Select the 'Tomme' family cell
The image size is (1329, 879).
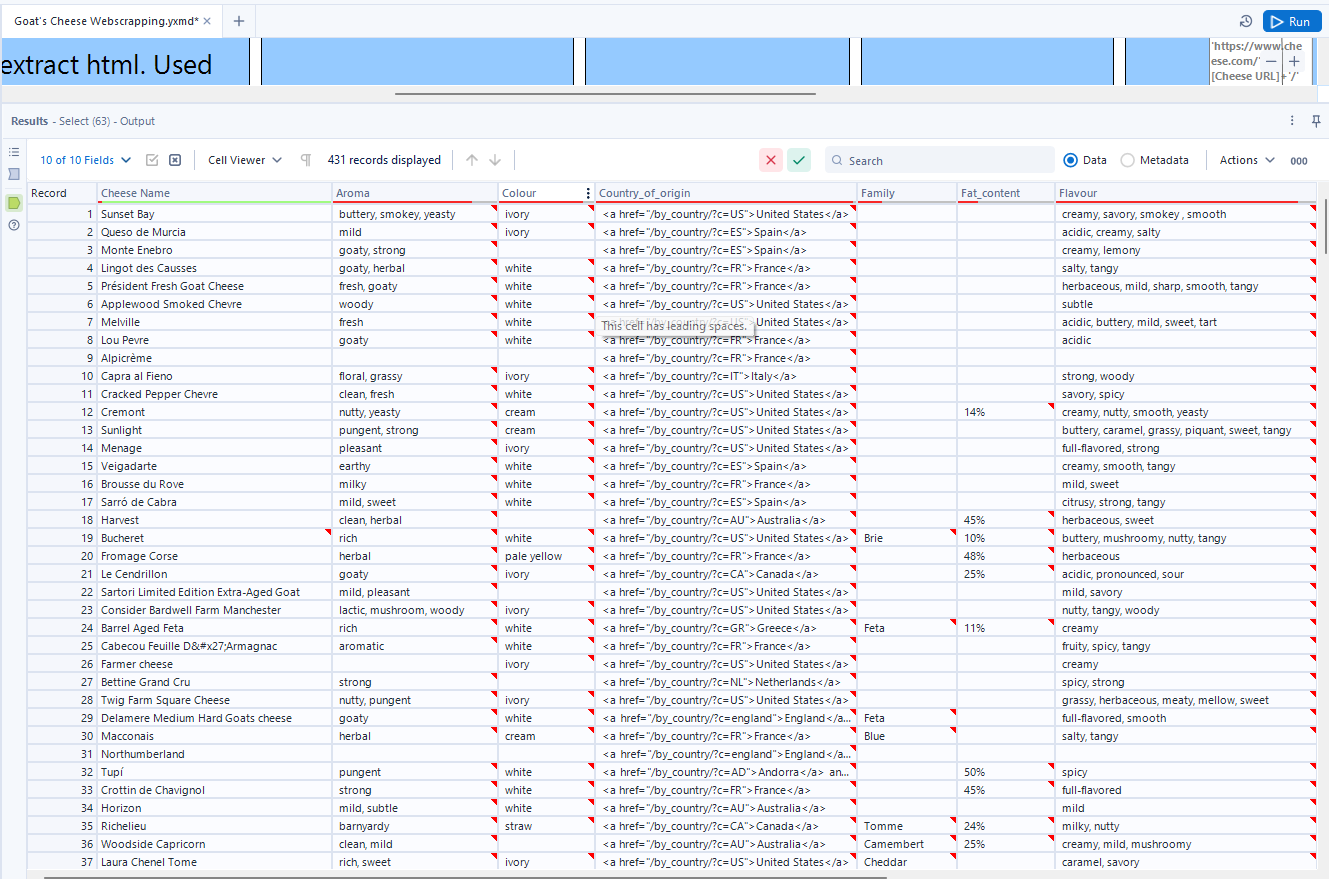point(907,826)
